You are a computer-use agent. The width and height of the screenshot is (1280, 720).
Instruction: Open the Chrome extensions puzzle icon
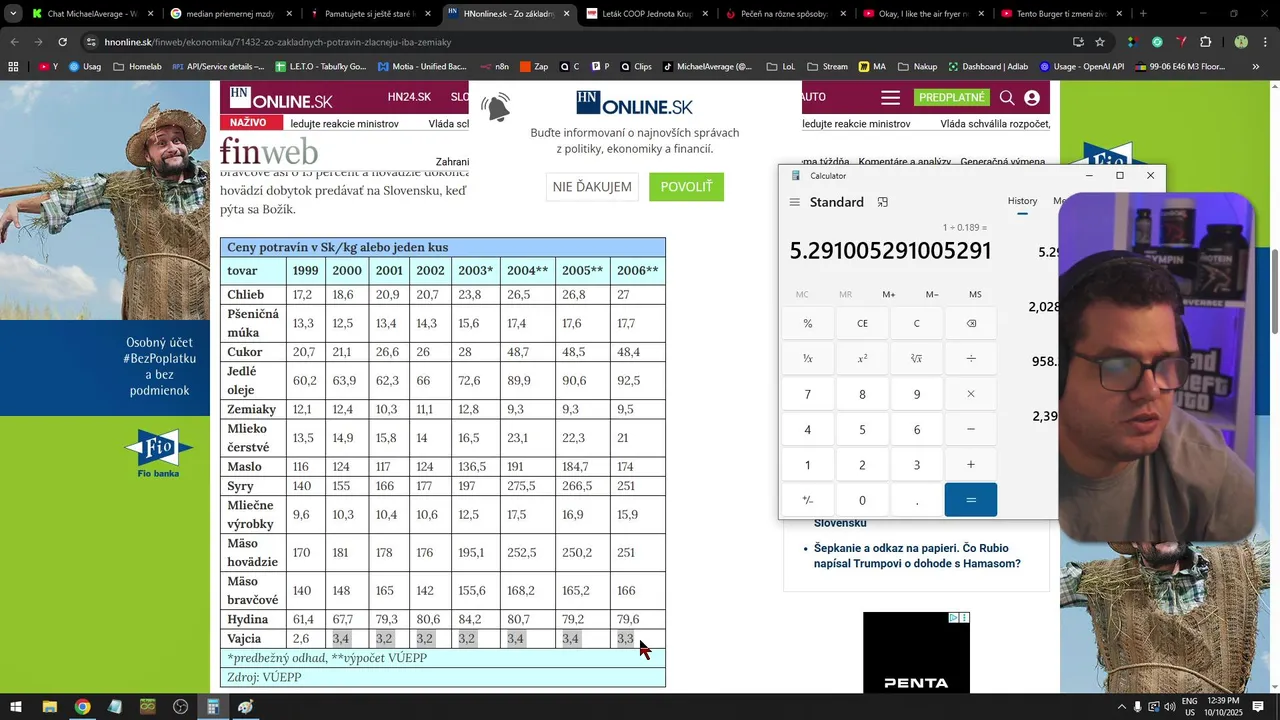pos(1205,42)
